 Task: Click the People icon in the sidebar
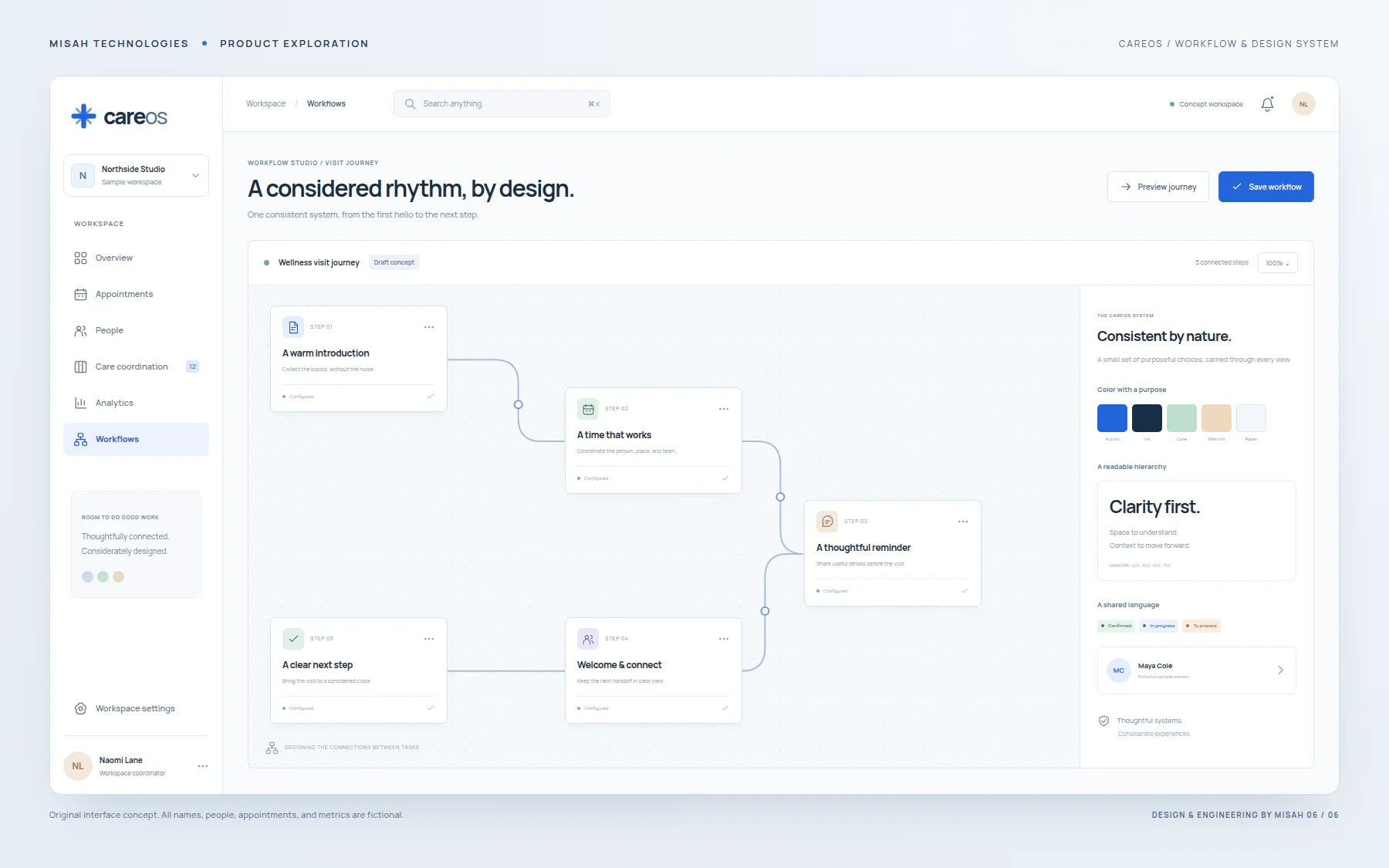80,330
